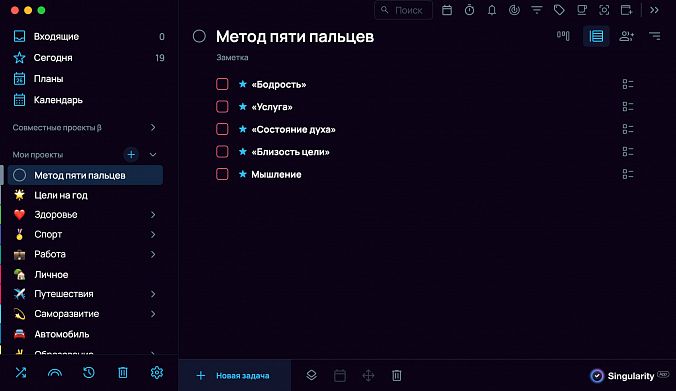Screen dimensions: 676x391
Task: Collapse the Мои проекты section
Action: tap(153, 154)
